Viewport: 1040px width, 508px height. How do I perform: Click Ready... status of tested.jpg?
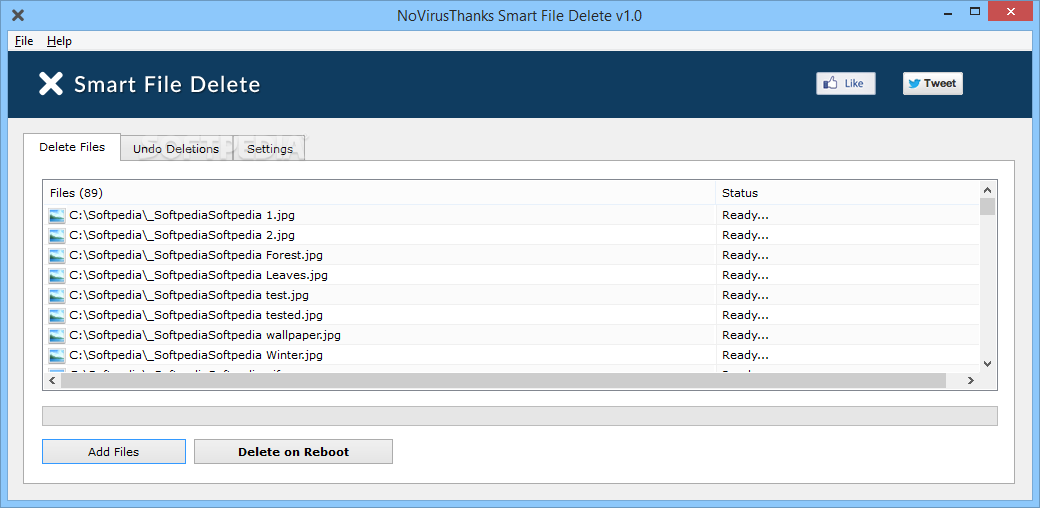click(x=745, y=314)
